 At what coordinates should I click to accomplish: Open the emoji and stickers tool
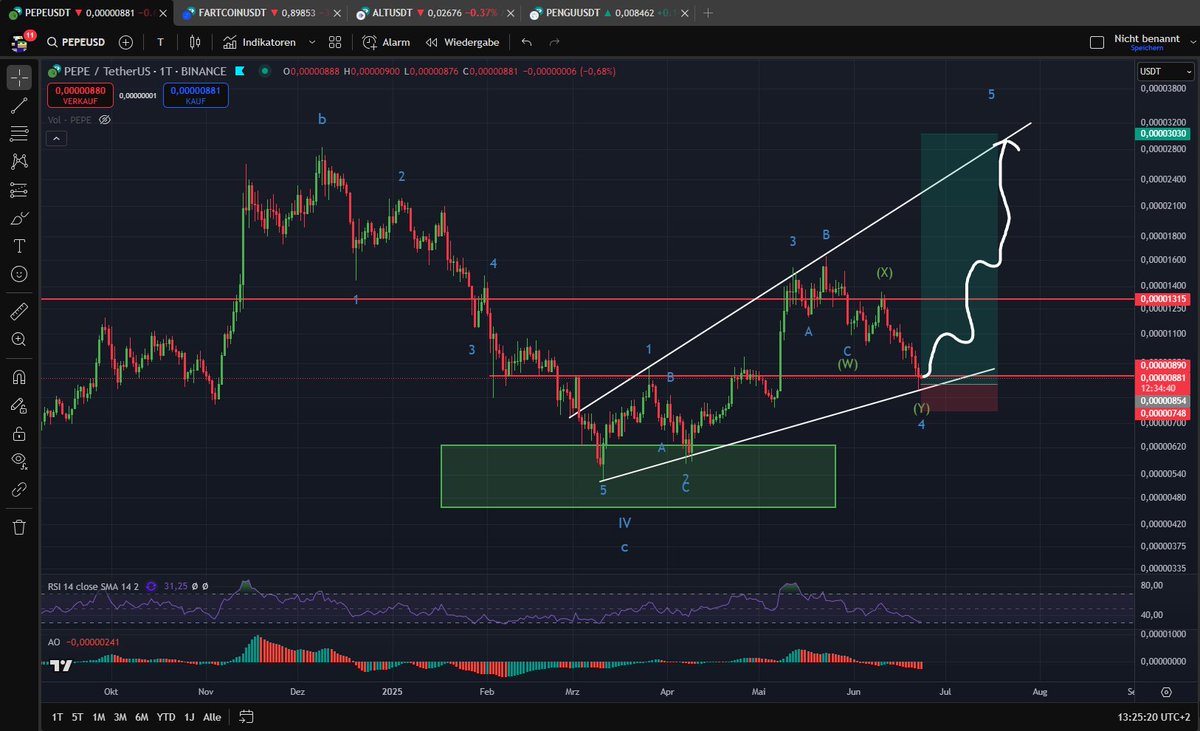(19, 273)
